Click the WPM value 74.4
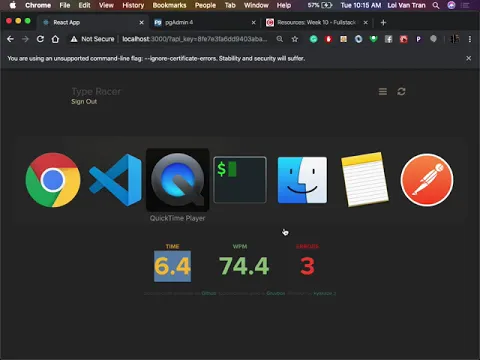The image size is (480, 360). (x=244, y=266)
